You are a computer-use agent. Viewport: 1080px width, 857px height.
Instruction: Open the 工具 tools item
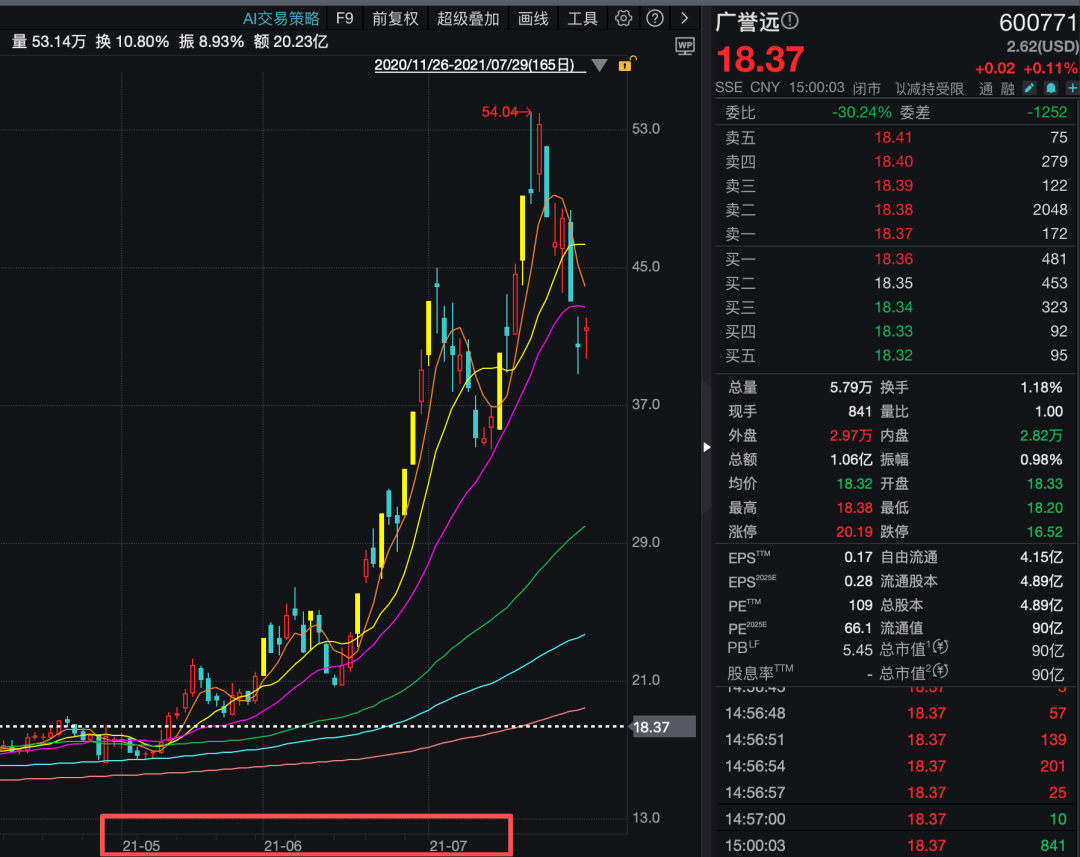coord(582,18)
